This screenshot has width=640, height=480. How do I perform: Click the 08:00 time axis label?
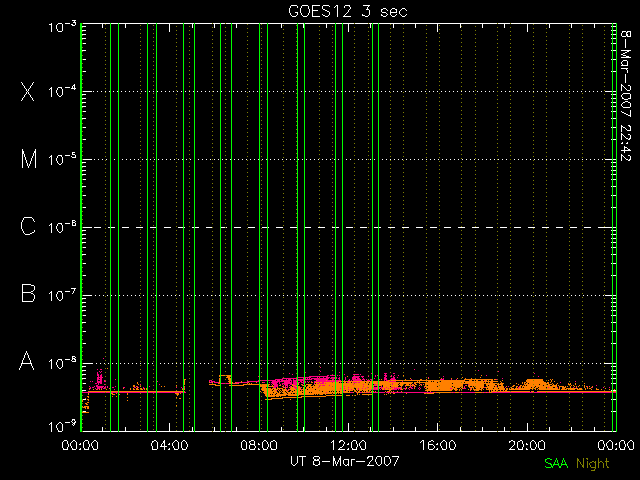259,445
